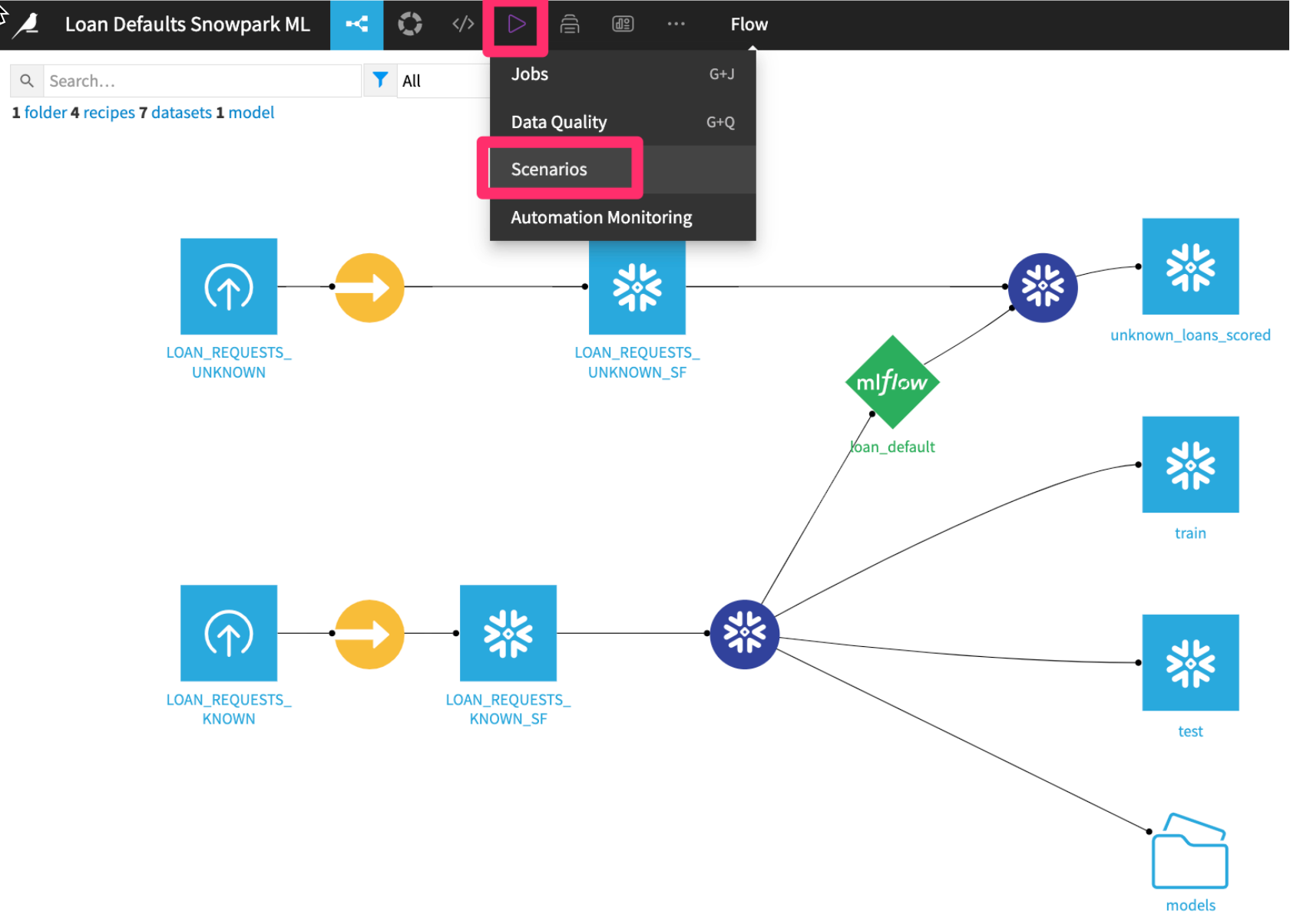1290x924 pixels.
Task: Open the code notebooks icon
Action: 463,25
